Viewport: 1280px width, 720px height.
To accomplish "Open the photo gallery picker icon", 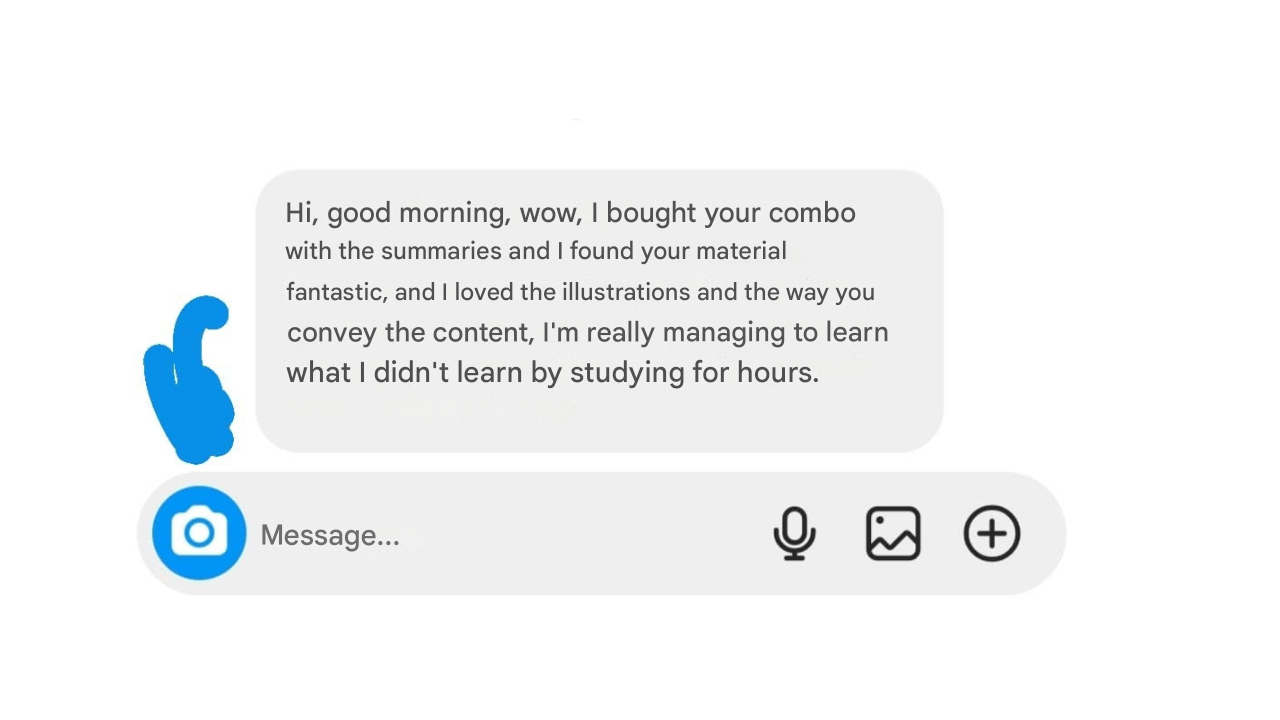I will tap(892, 533).
